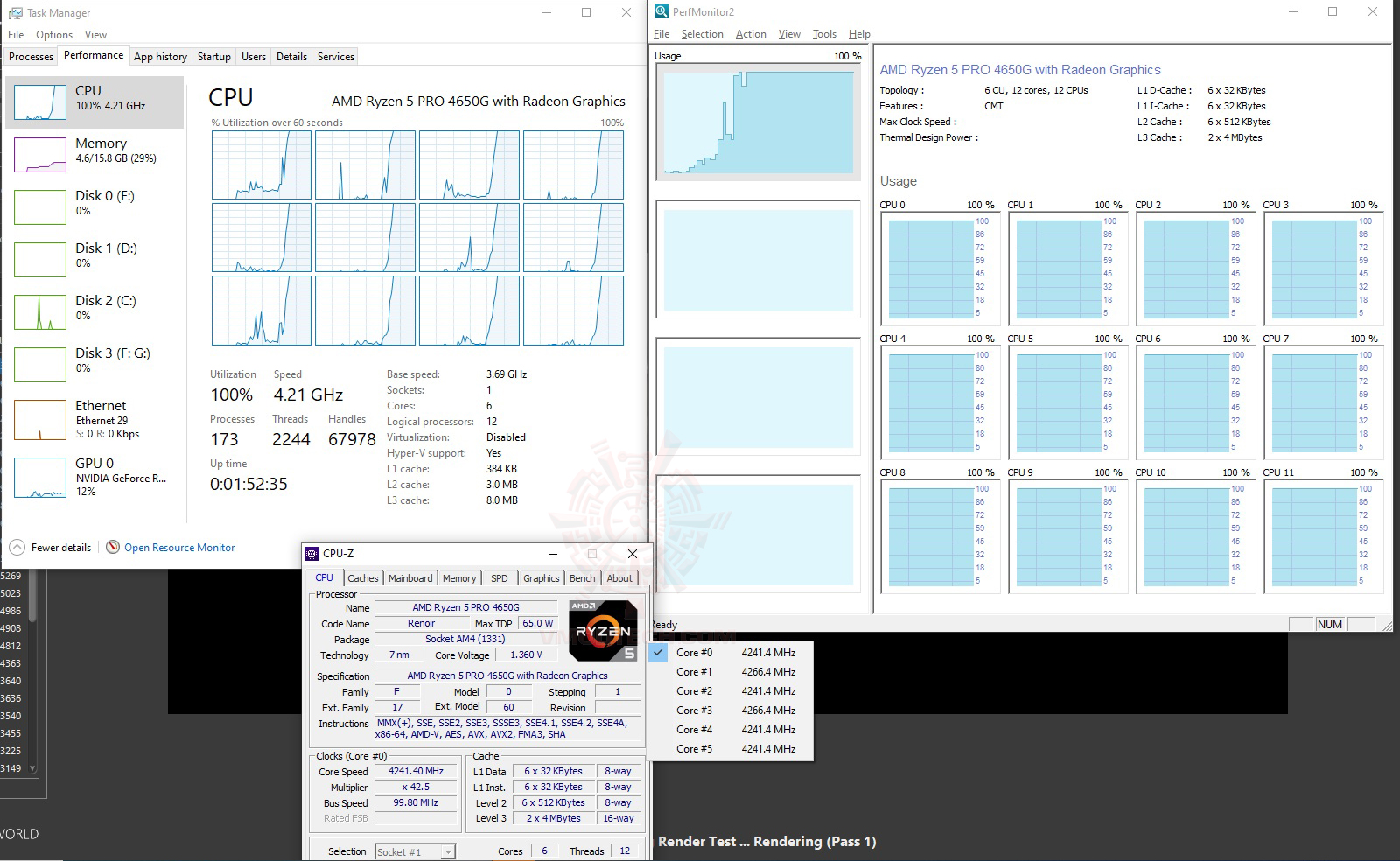Select GPU 0 in the Task Manager sidebar
Image resolution: width=1400 pixels, height=861 pixels.
[x=94, y=477]
